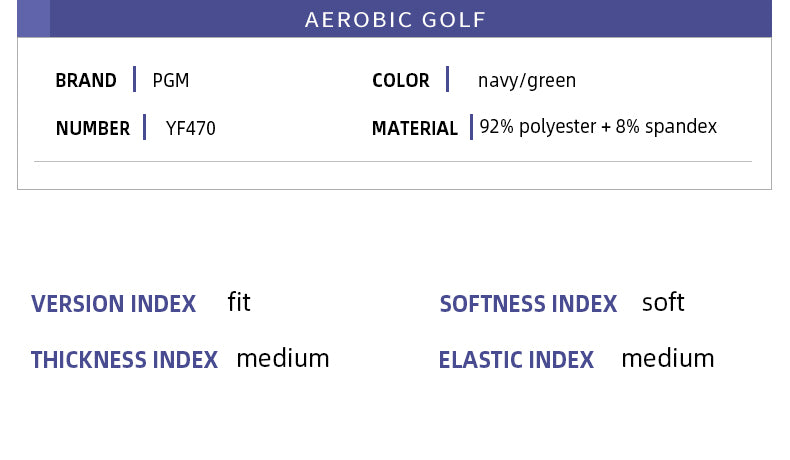Click the VERSION INDEX heading
The height and width of the screenshot is (460, 790).
[x=114, y=305]
